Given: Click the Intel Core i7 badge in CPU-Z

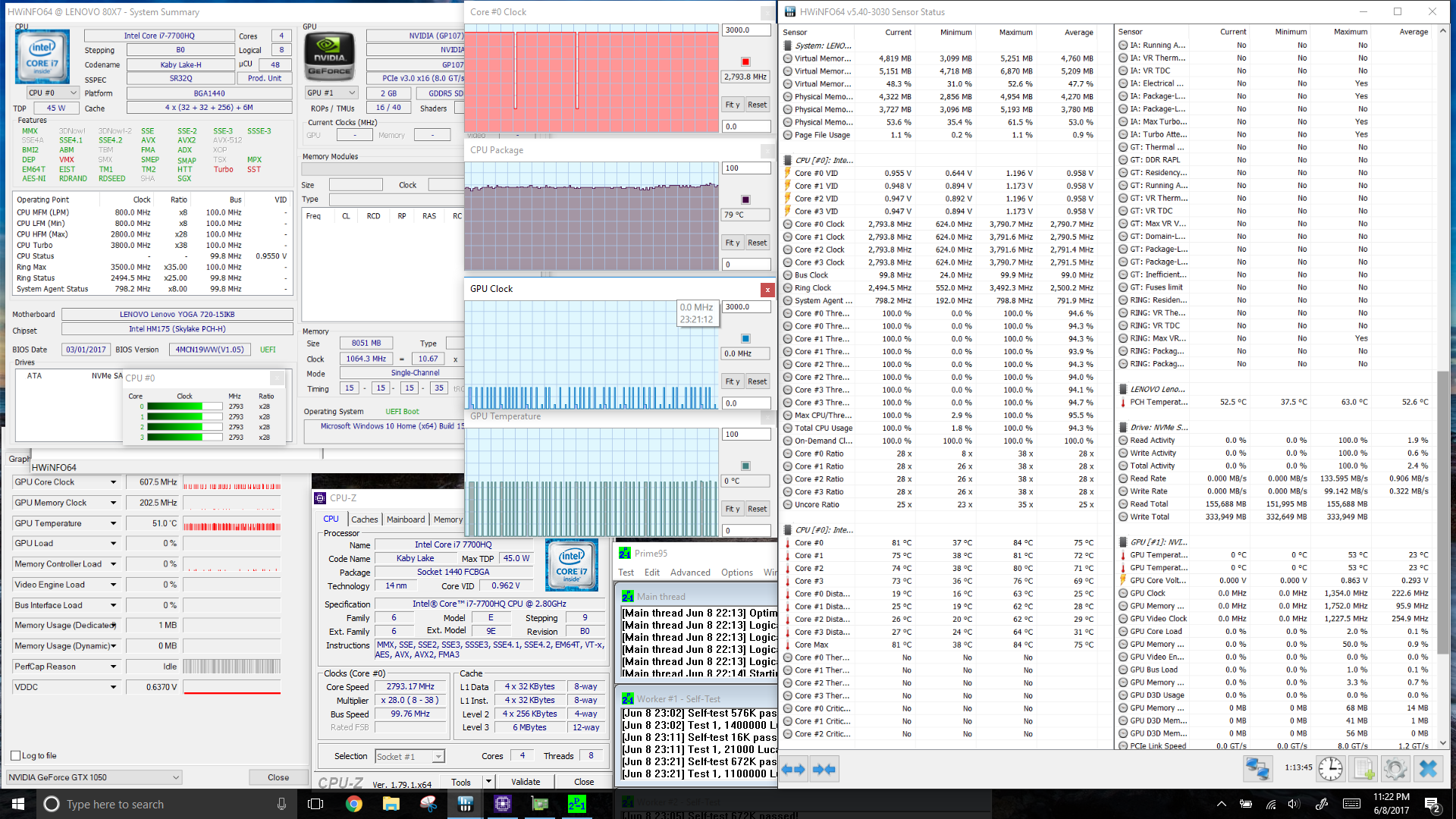Looking at the screenshot, I should pyautogui.click(x=572, y=566).
